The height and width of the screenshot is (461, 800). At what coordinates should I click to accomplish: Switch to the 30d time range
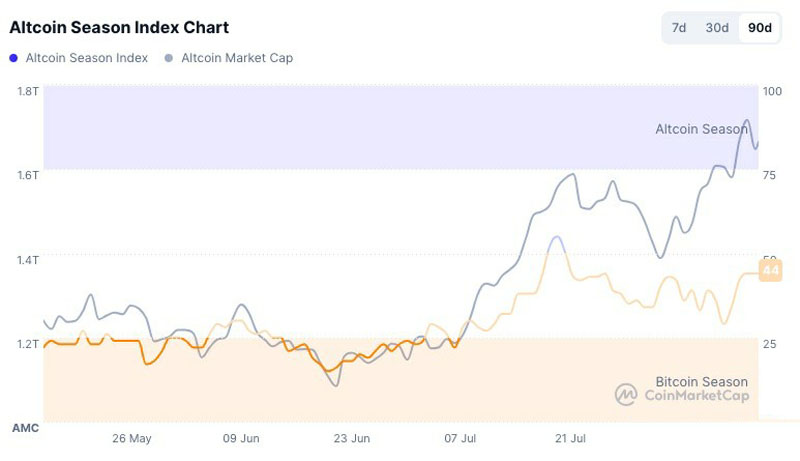click(717, 28)
